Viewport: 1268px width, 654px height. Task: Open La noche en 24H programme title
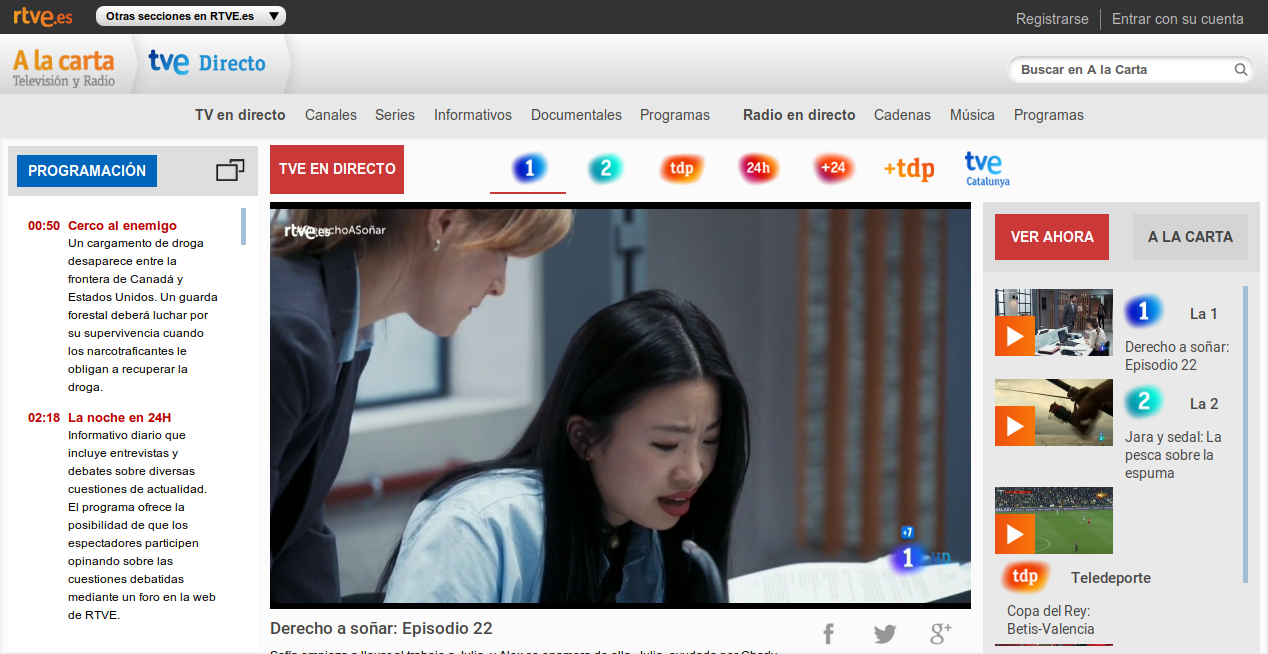(119, 417)
